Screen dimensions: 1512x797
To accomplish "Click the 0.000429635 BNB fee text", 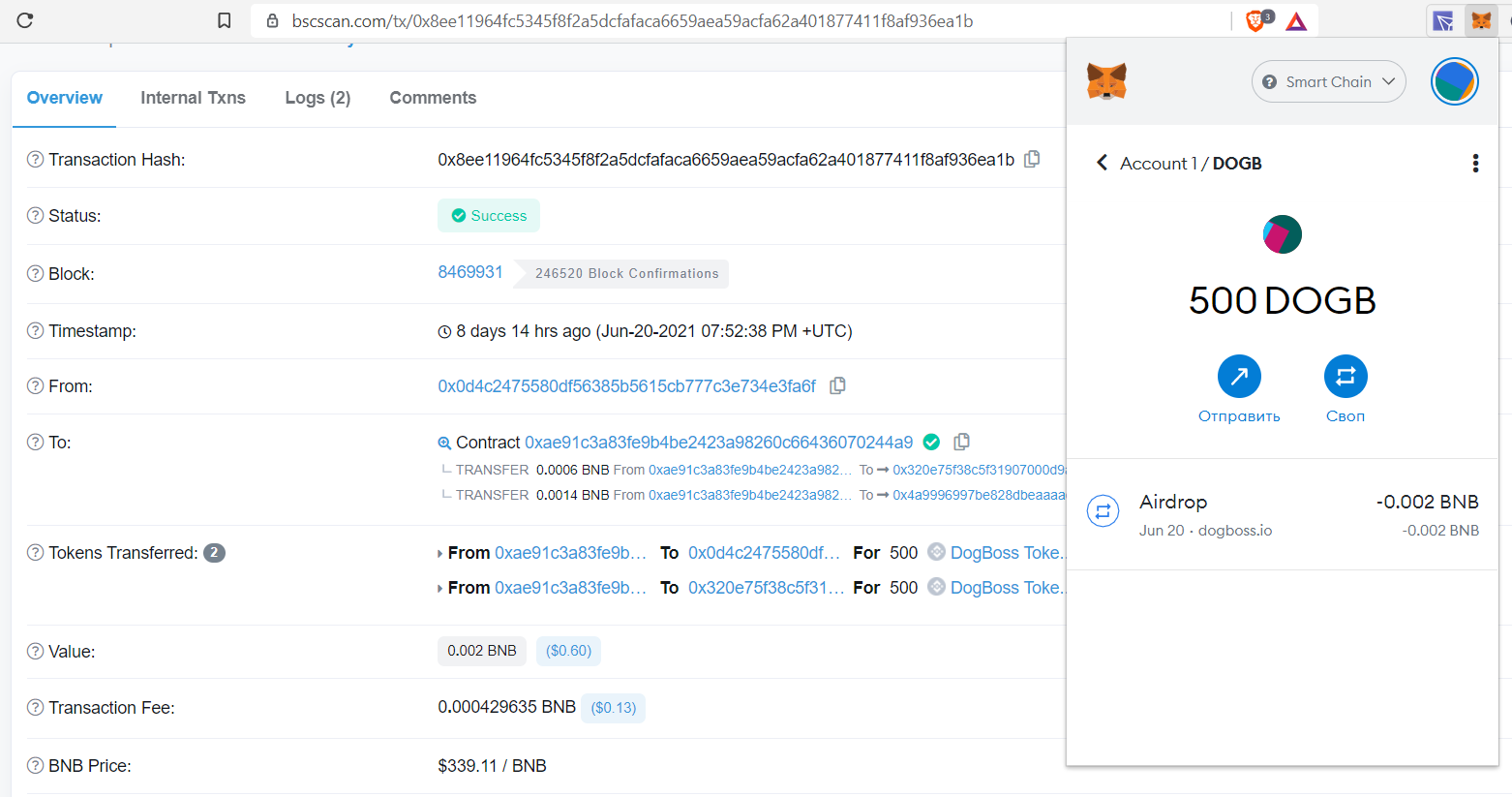I will pyautogui.click(x=506, y=707).
